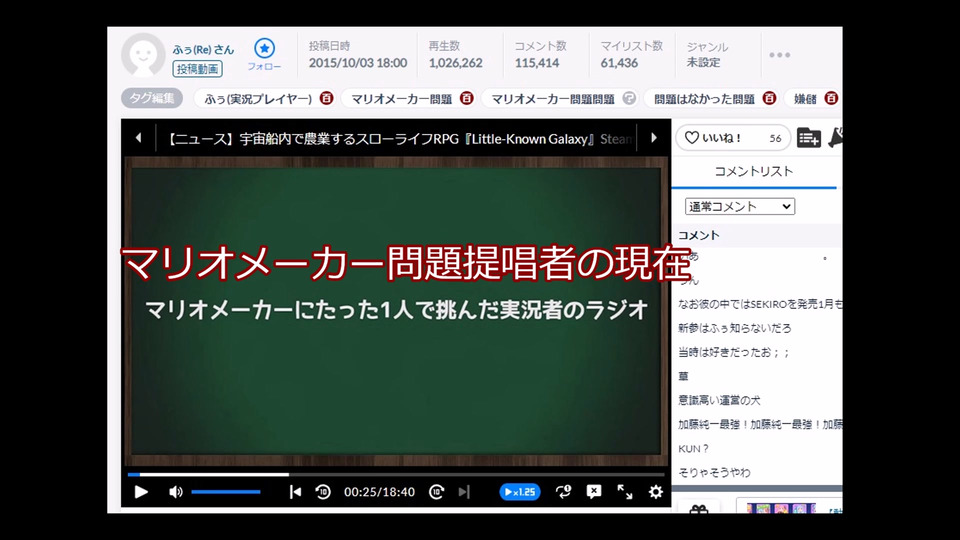
Task: Open dictionary icon for マリオメーカー問題問題 tag
Action: (x=629, y=98)
